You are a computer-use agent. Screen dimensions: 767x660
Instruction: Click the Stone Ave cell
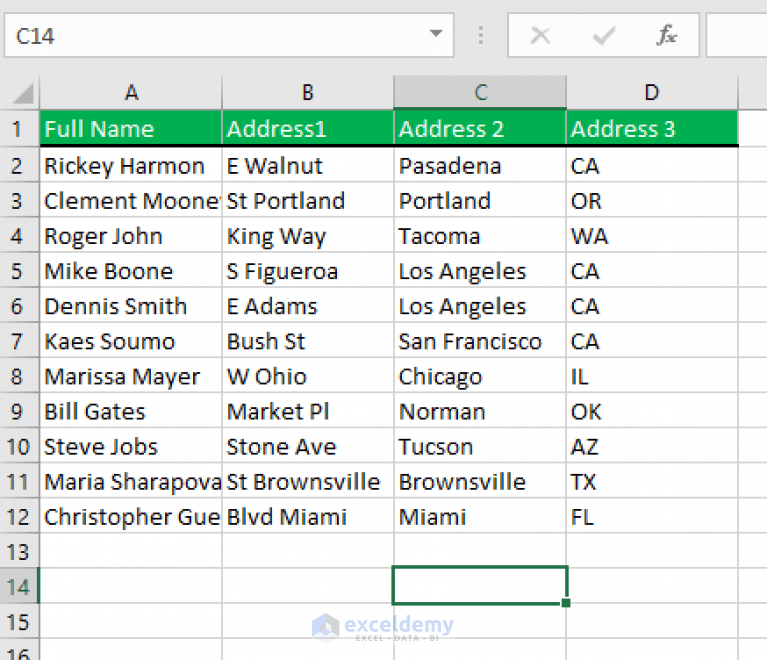(308, 446)
